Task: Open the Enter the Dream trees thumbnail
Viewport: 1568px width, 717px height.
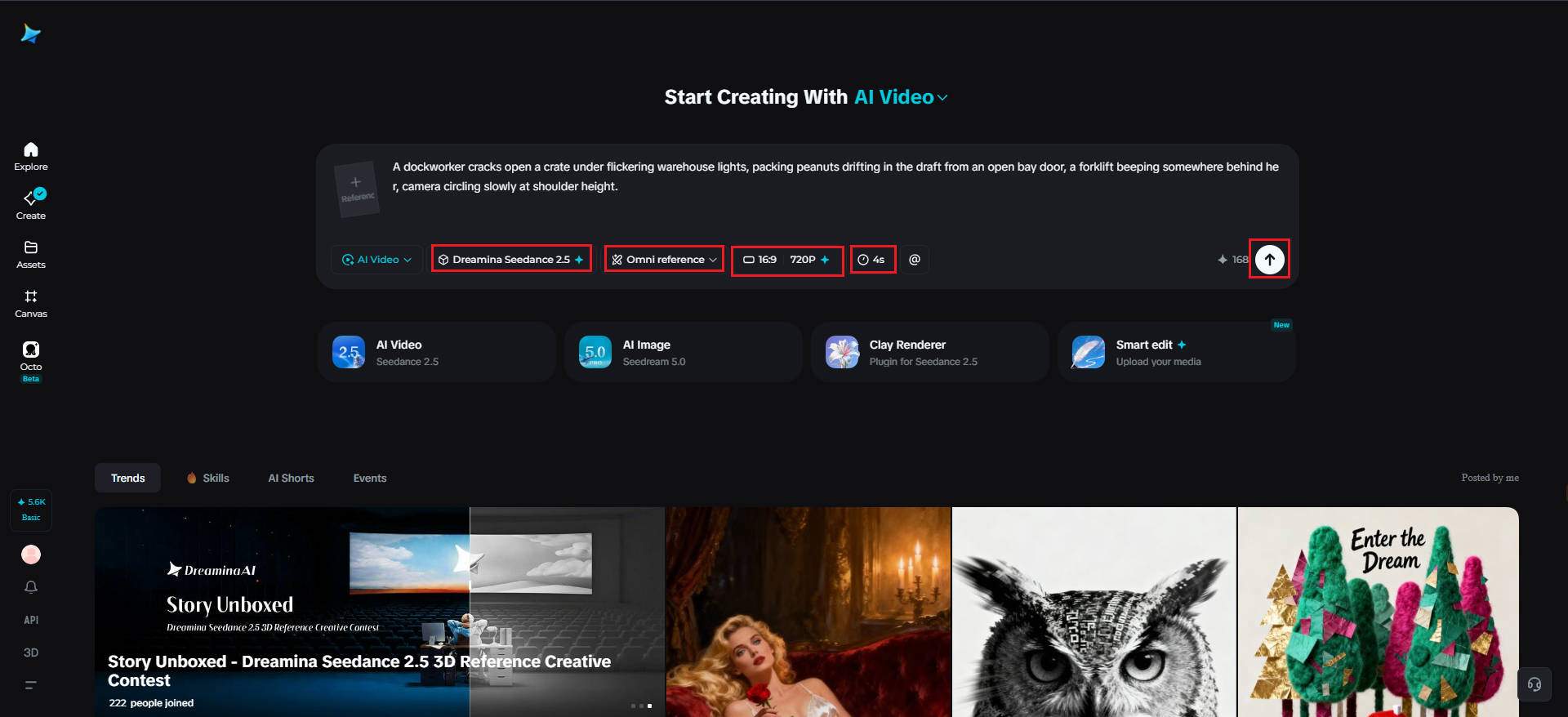Action: (x=1379, y=612)
